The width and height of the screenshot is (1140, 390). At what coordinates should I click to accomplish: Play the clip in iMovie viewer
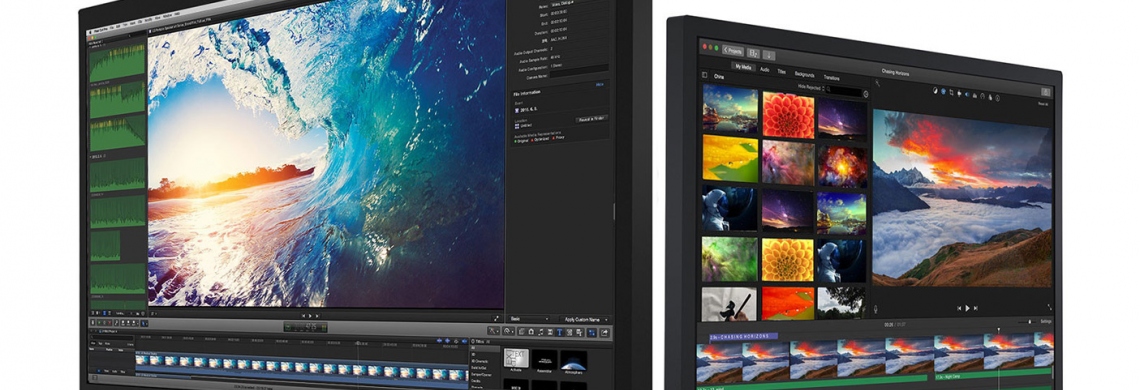click(x=967, y=308)
